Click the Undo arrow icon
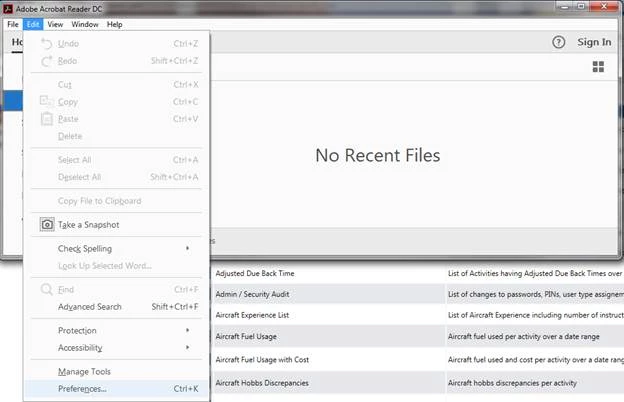The width and height of the screenshot is (624, 402). coord(47,43)
